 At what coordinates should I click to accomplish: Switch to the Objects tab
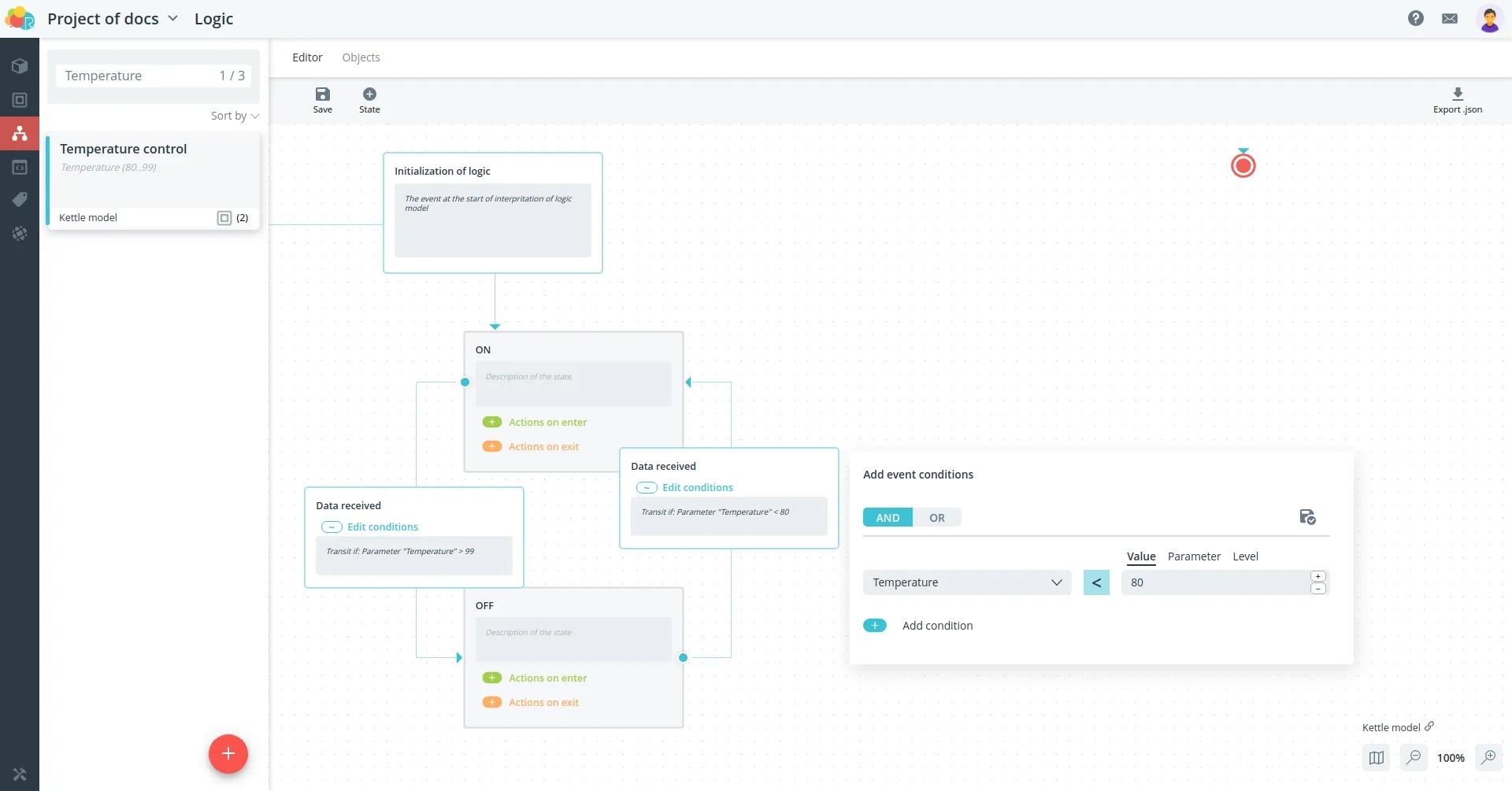pyautogui.click(x=361, y=57)
